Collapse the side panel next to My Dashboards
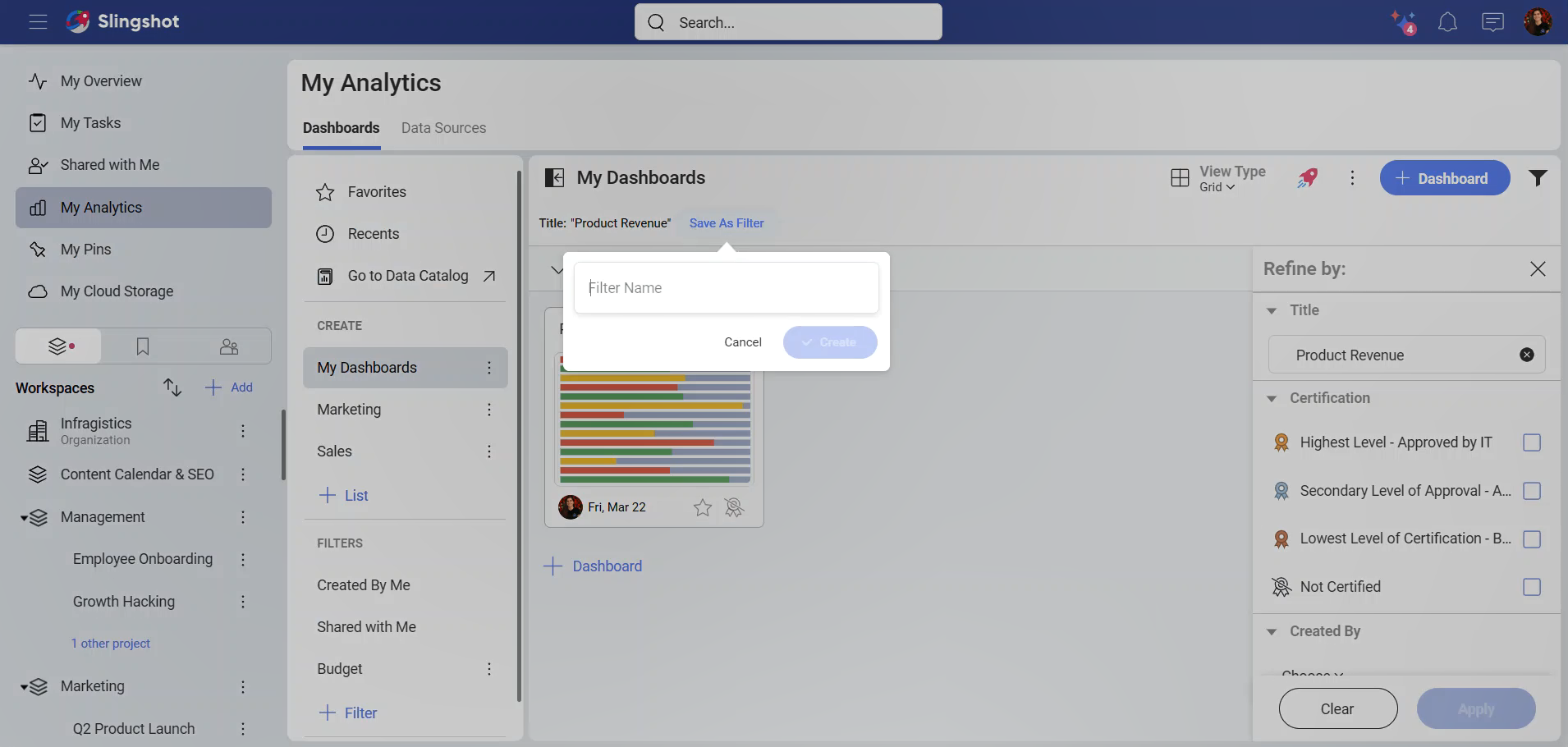This screenshot has width=1568, height=747. [x=555, y=178]
